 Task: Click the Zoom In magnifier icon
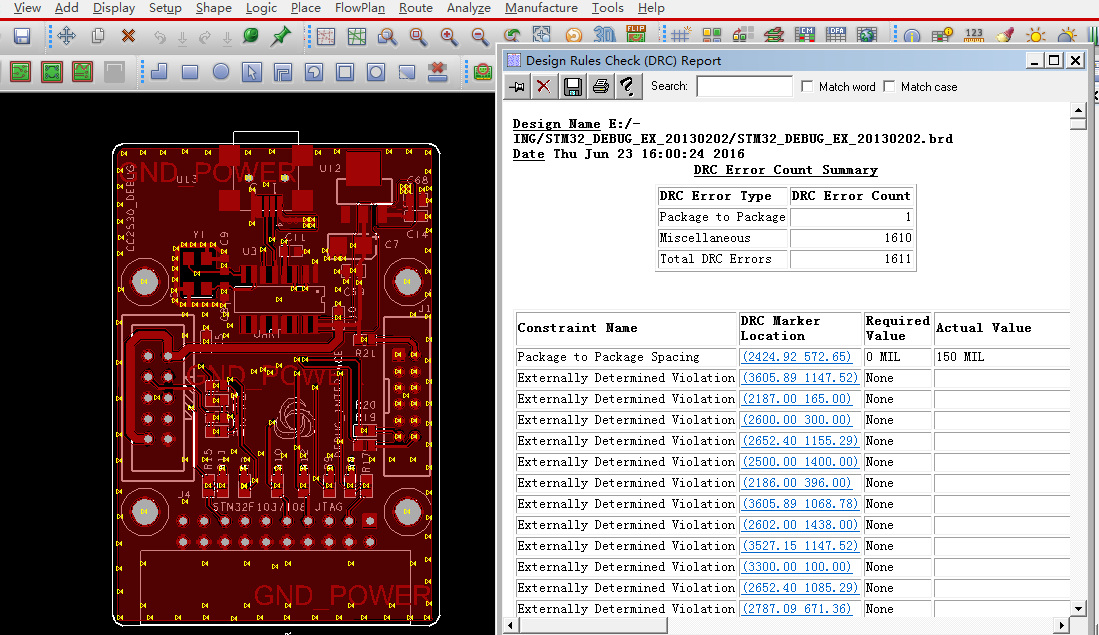(449, 36)
